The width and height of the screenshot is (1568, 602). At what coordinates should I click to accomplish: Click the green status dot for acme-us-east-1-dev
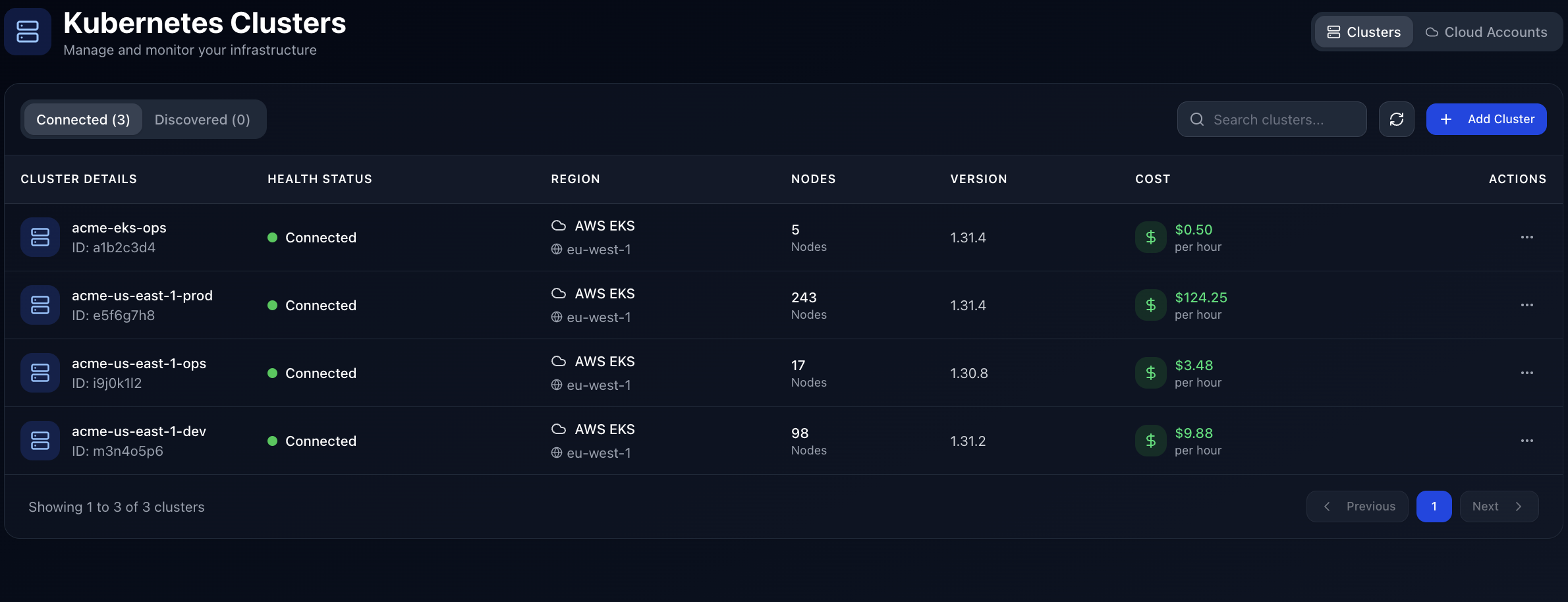click(272, 441)
